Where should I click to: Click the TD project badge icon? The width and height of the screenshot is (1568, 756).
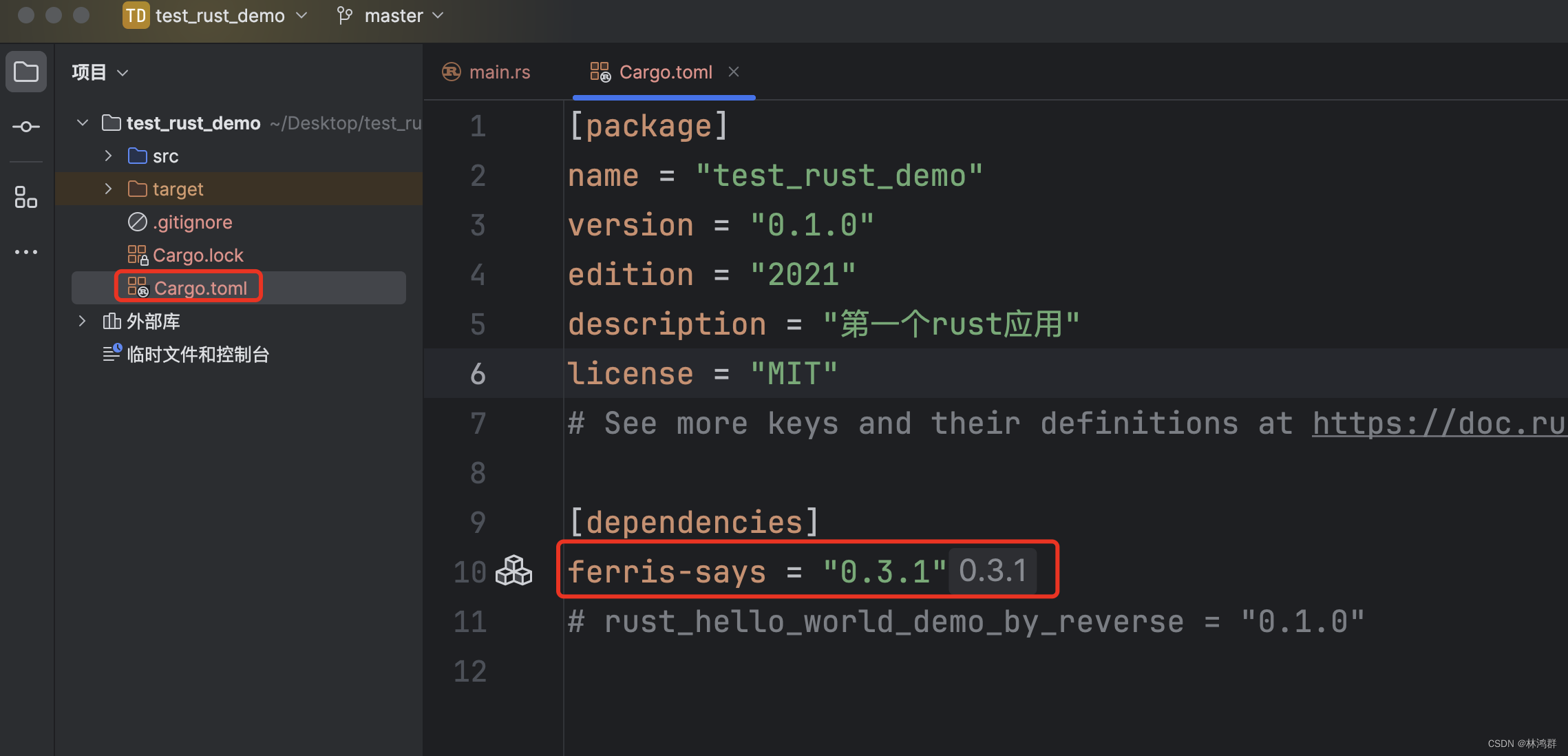point(136,15)
